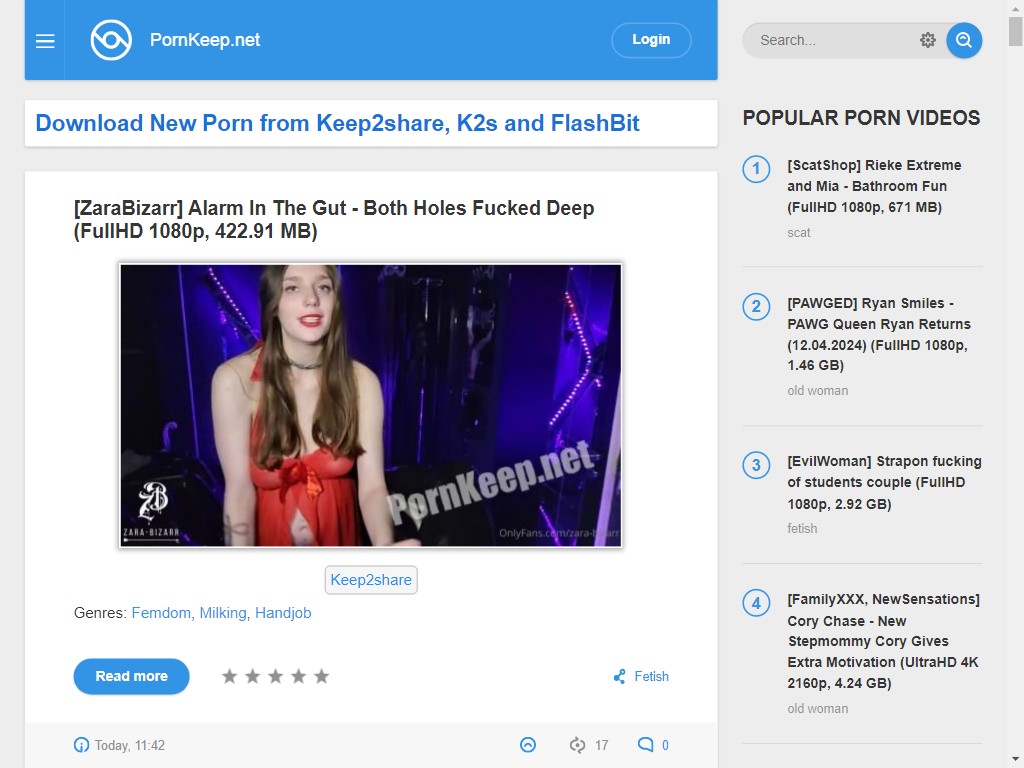This screenshot has height=768, width=1024.
Task: Click the share icon beside the Fetish category
Action: pyautogui.click(x=620, y=677)
